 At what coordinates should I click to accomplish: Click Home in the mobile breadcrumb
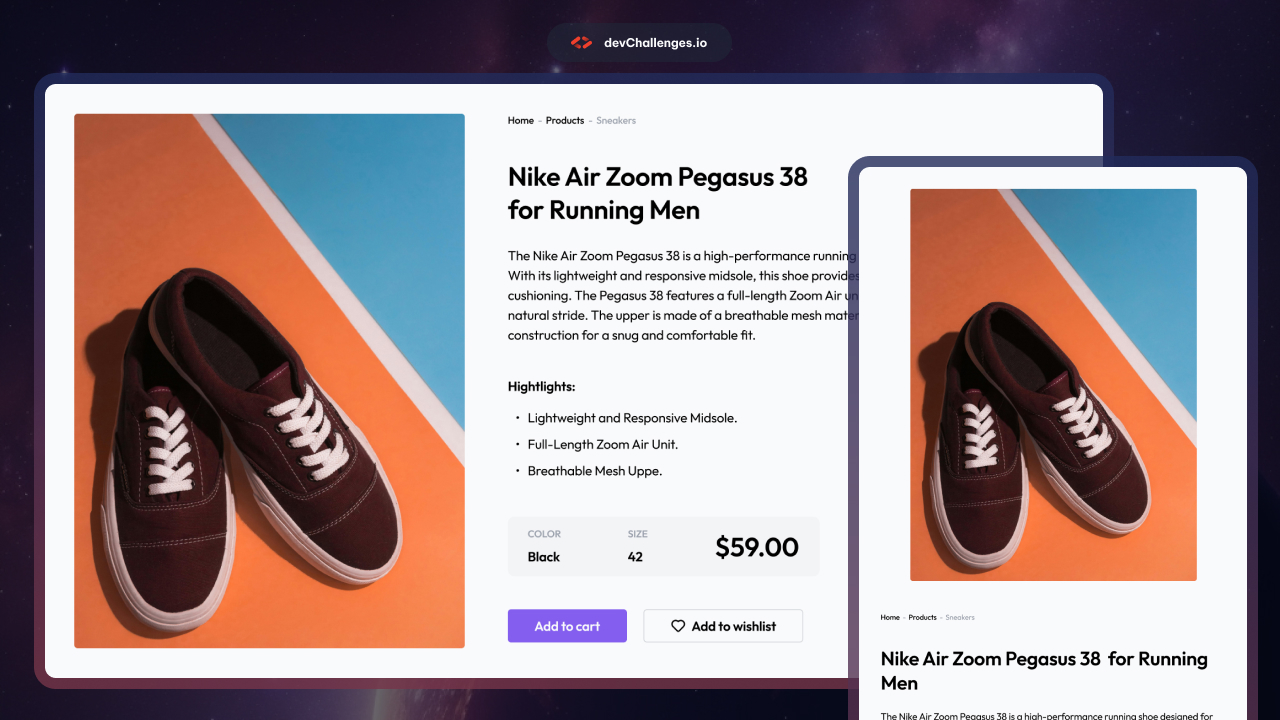889,617
